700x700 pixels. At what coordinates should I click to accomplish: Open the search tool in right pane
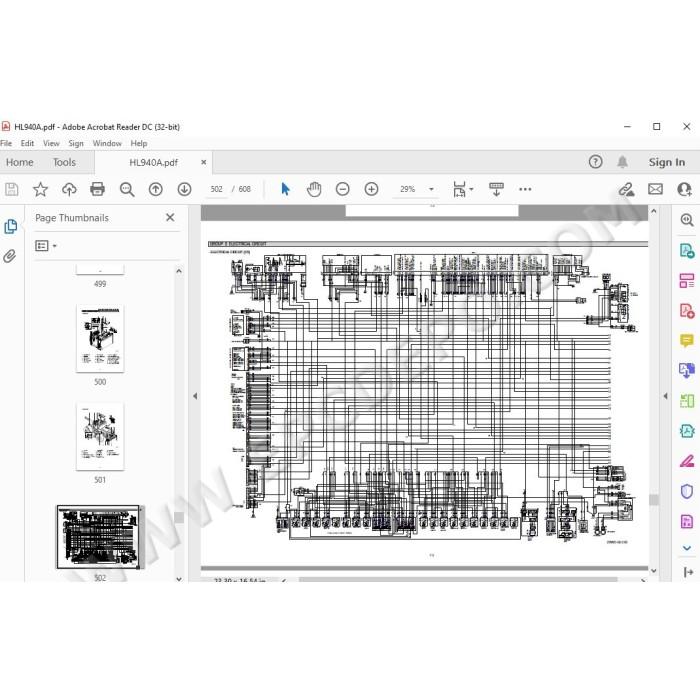click(x=687, y=220)
